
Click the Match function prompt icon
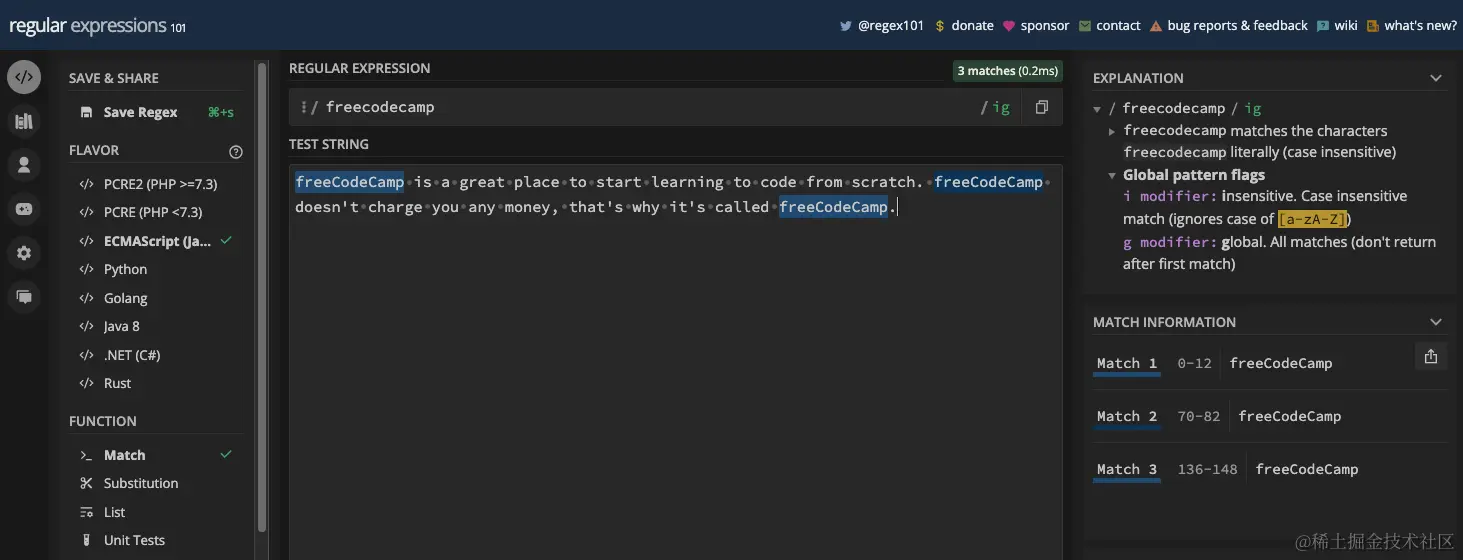tap(86, 455)
